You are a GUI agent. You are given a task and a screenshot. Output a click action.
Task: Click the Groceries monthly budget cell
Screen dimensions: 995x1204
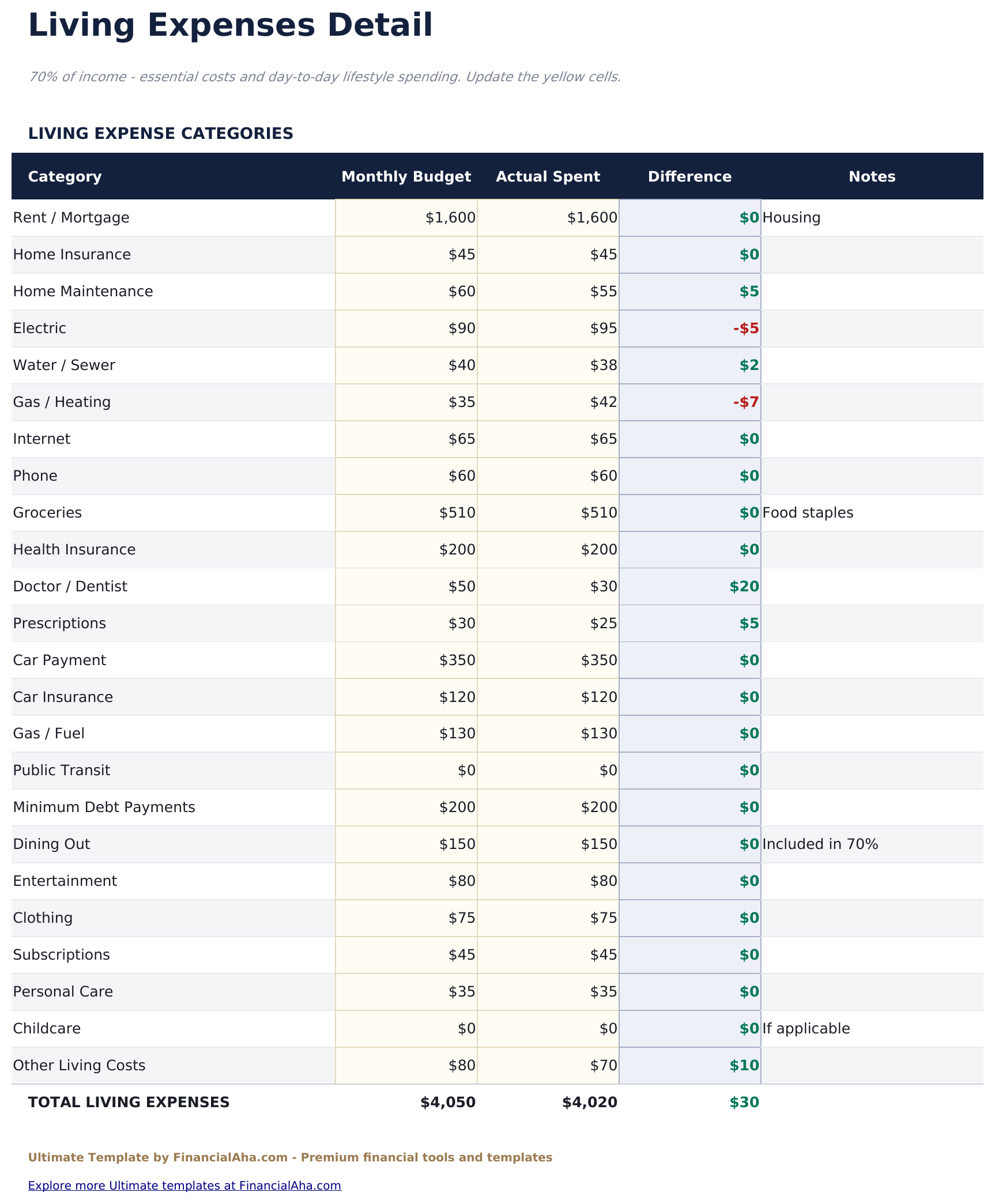[x=406, y=513]
